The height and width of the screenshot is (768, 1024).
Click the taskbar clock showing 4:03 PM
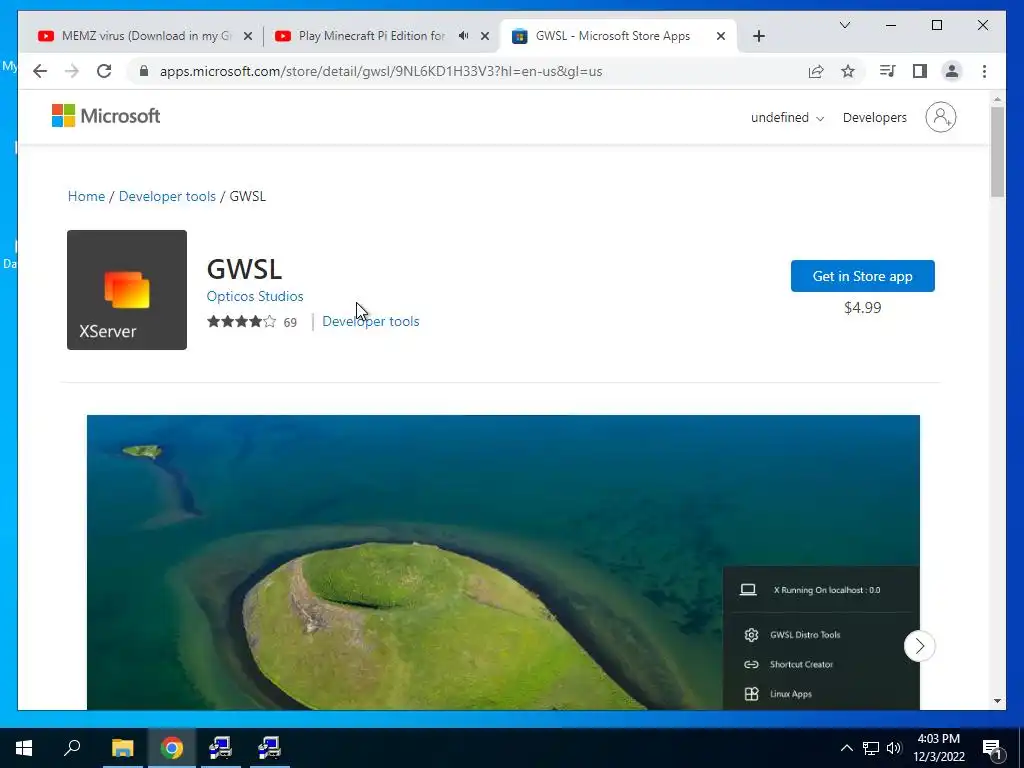click(x=938, y=748)
